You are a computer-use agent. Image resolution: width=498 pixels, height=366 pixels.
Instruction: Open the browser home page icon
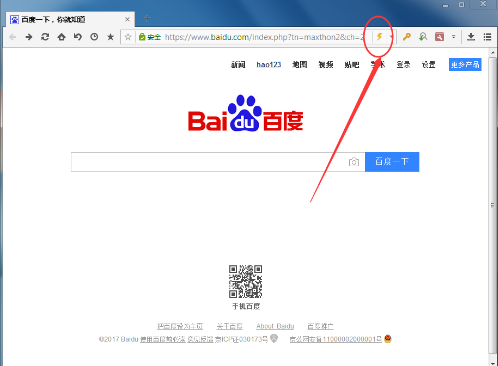(61, 37)
